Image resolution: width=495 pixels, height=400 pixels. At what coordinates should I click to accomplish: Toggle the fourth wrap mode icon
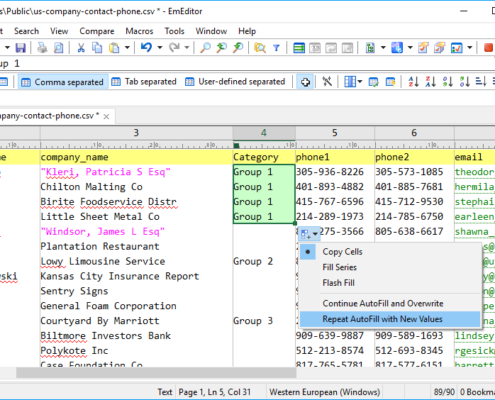coord(347,48)
